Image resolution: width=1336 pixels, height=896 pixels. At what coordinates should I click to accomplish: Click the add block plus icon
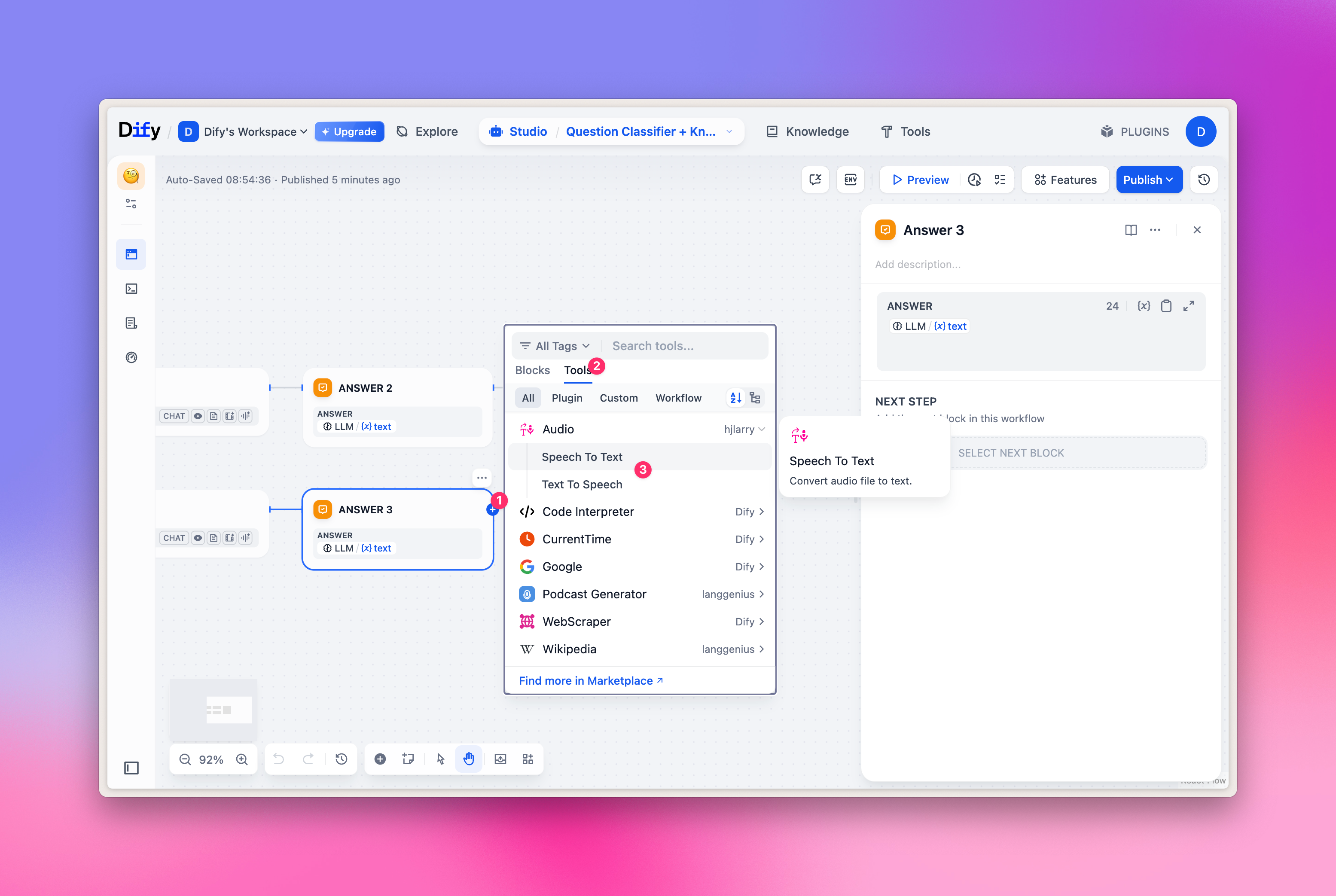tap(380, 759)
